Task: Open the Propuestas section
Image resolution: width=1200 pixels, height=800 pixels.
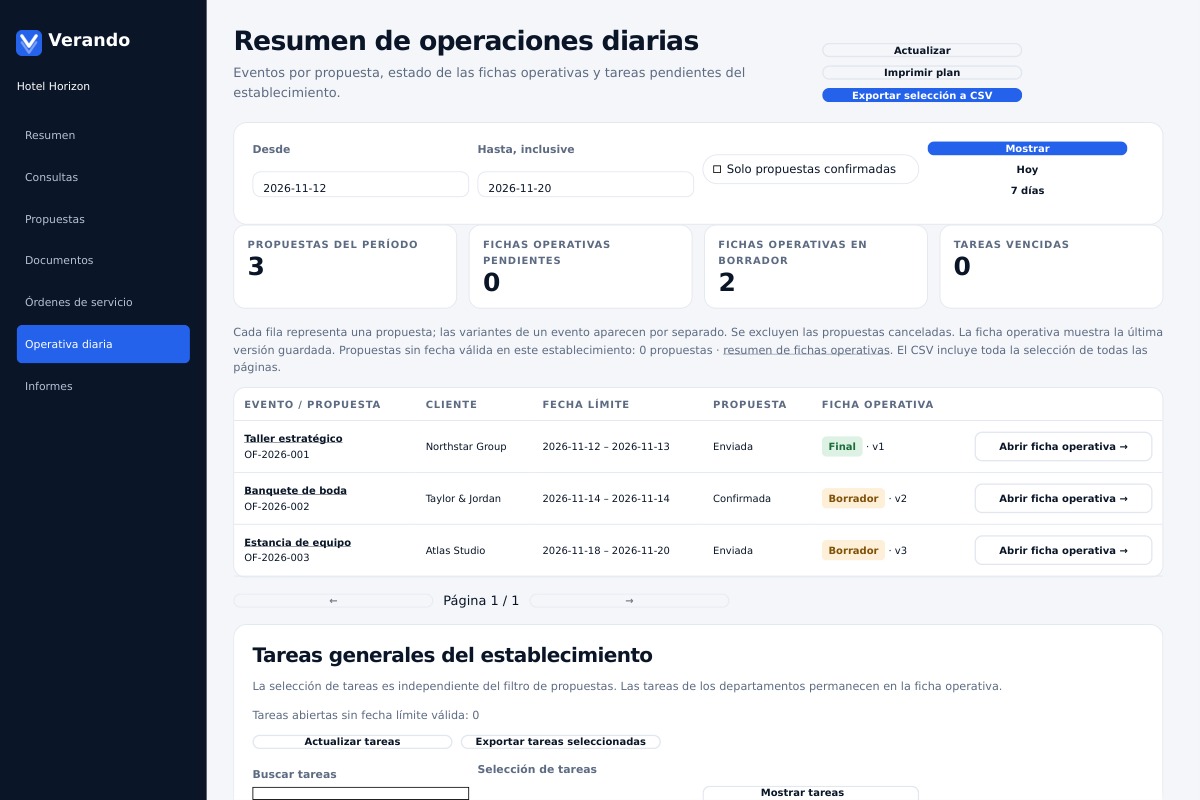Action: (x=103, y=219)
